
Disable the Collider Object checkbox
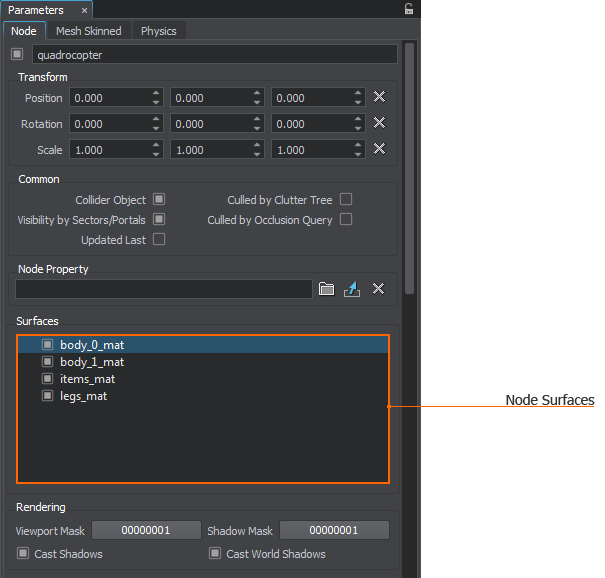(x=159, y=200)
